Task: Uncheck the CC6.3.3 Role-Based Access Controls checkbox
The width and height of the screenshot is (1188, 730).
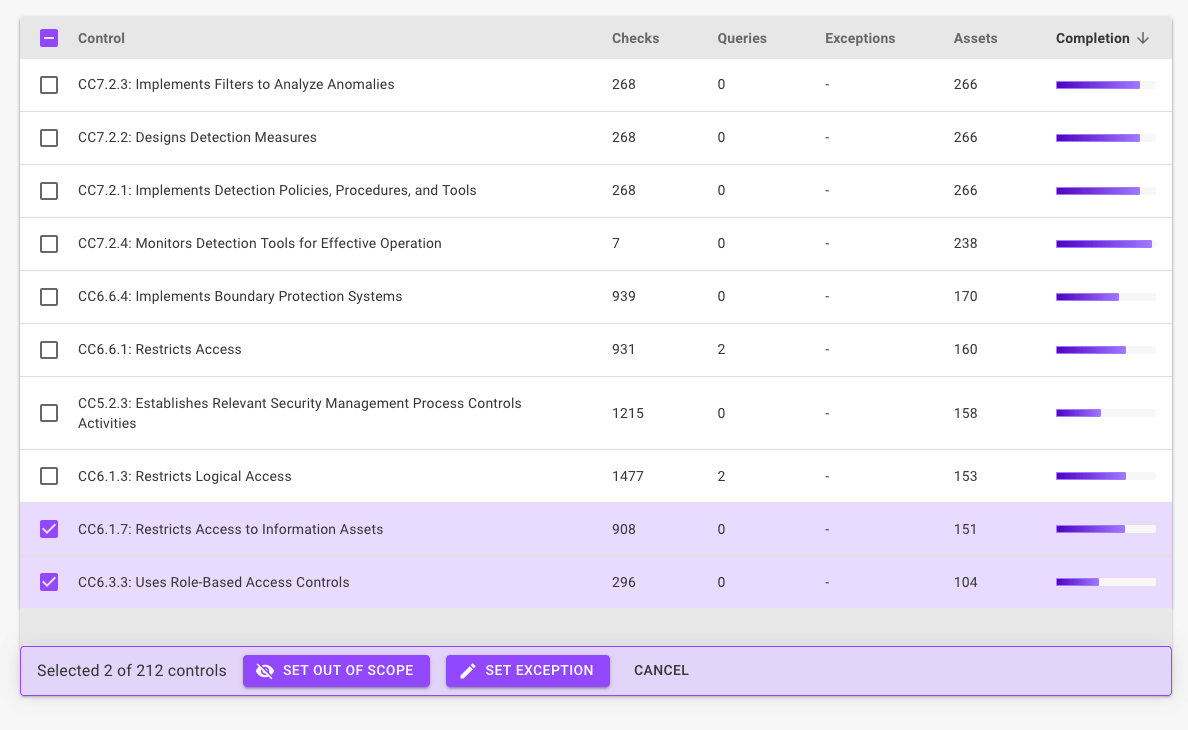Action: (49, 582)
